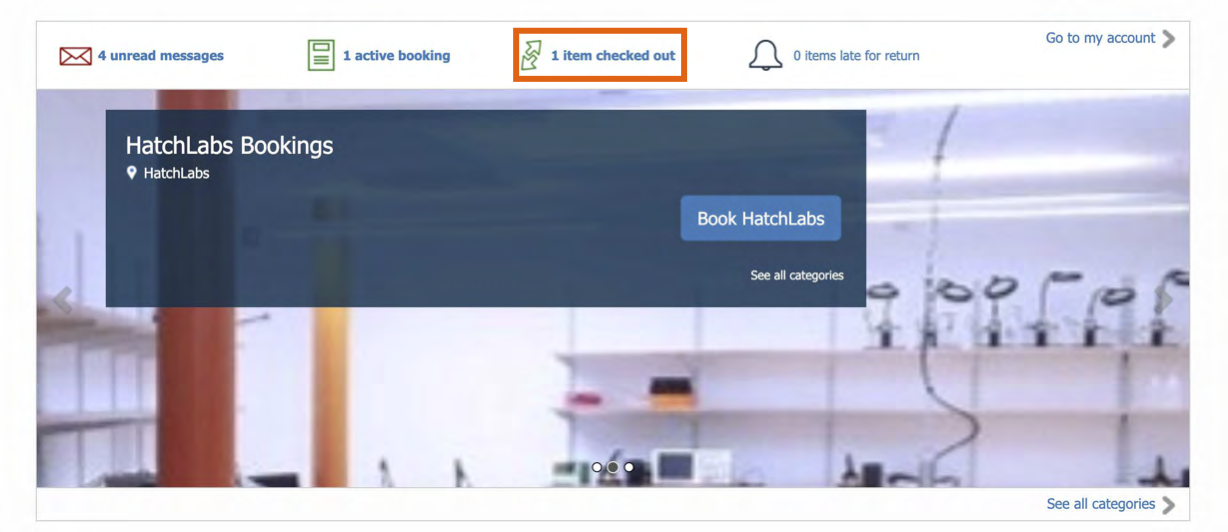The height and width of the screenshot is (532, 1228).
Task: Open the 1 active booking link
Action: (x=396, y=56)
